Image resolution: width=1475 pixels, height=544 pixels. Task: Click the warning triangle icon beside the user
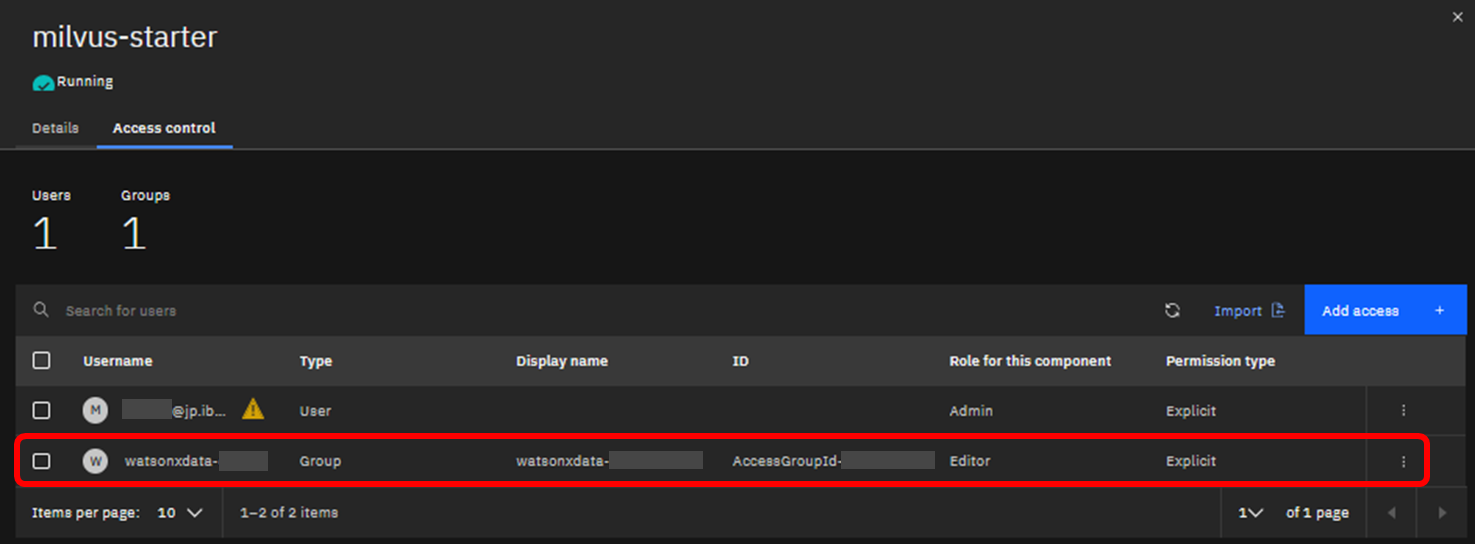[253, 409]
